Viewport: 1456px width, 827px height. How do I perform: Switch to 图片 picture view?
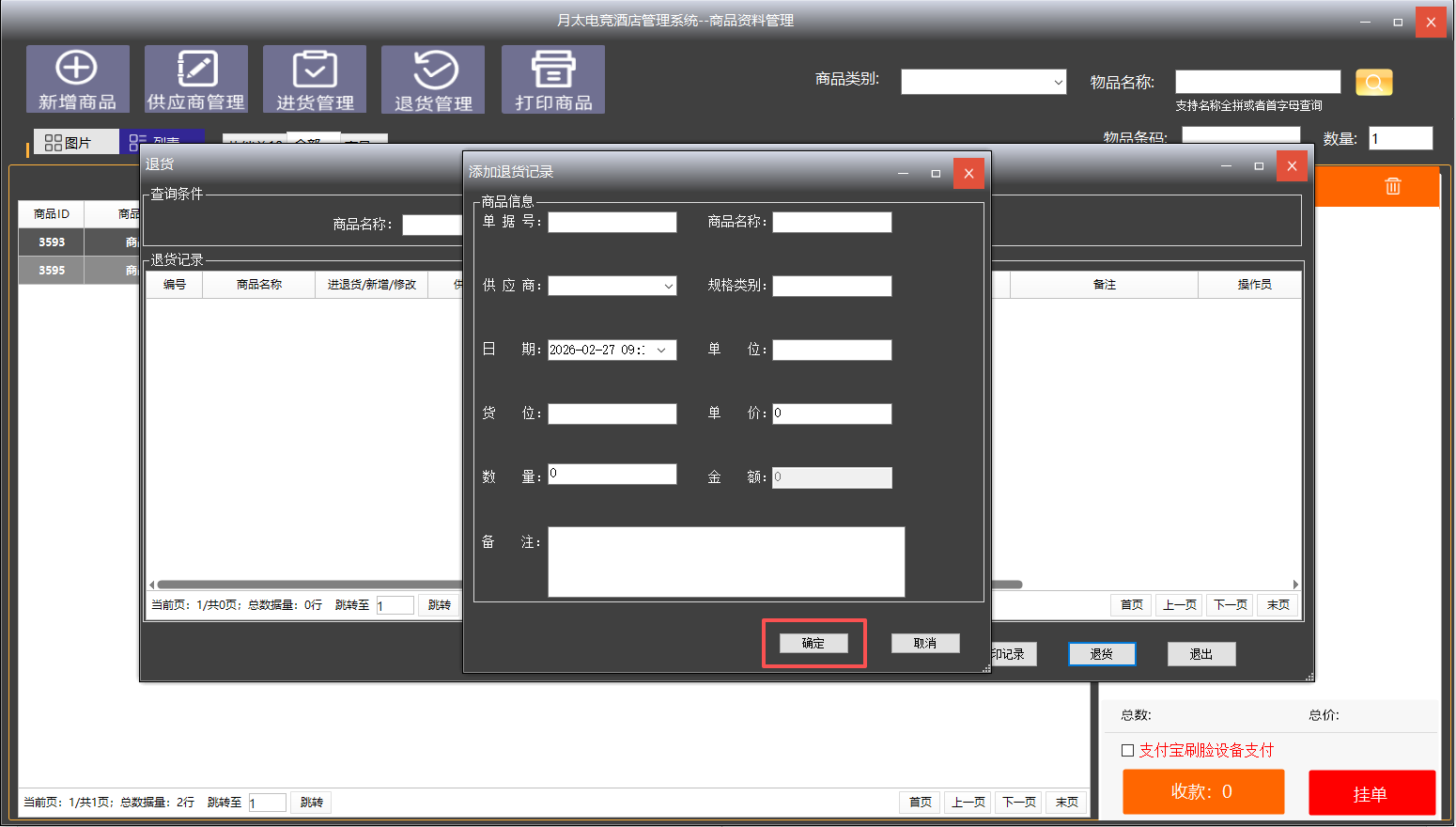point(69,143)
